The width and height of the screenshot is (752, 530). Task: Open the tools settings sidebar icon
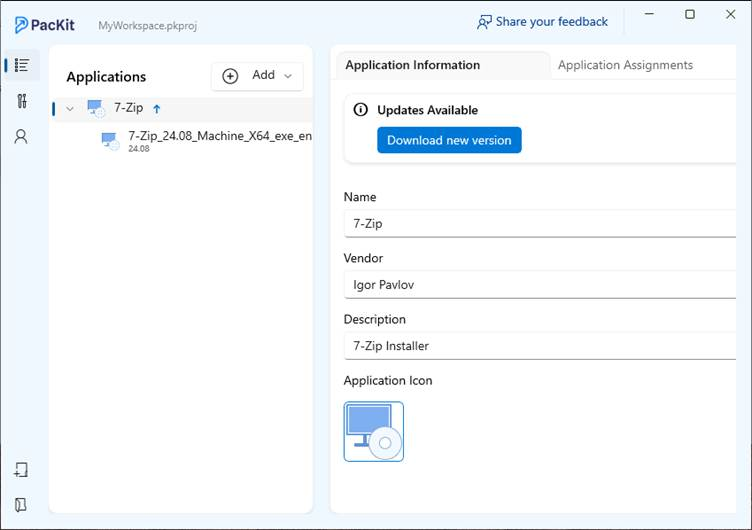pos(22,101)
